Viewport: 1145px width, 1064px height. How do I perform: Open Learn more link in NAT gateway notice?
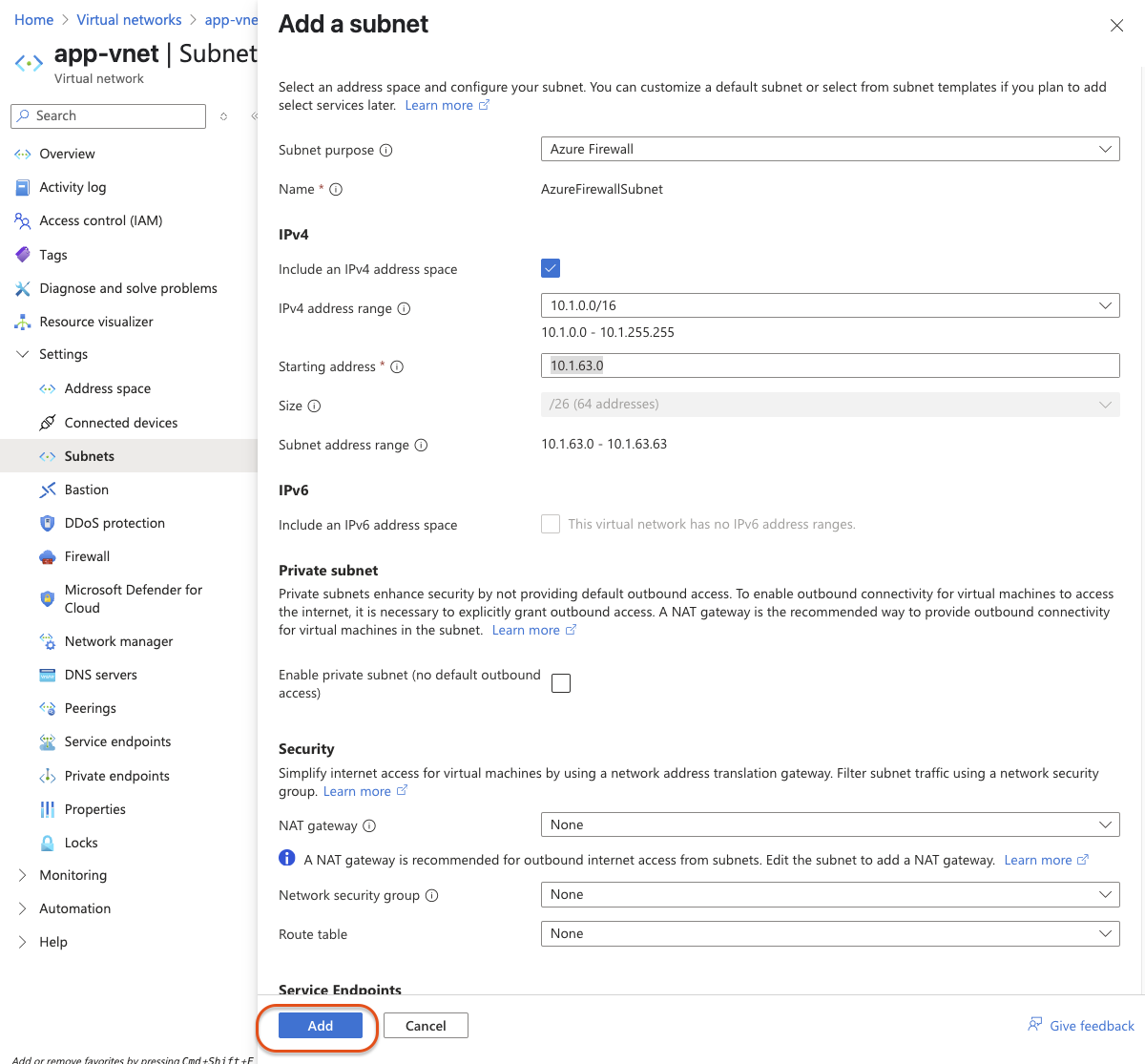point(1047,860)
